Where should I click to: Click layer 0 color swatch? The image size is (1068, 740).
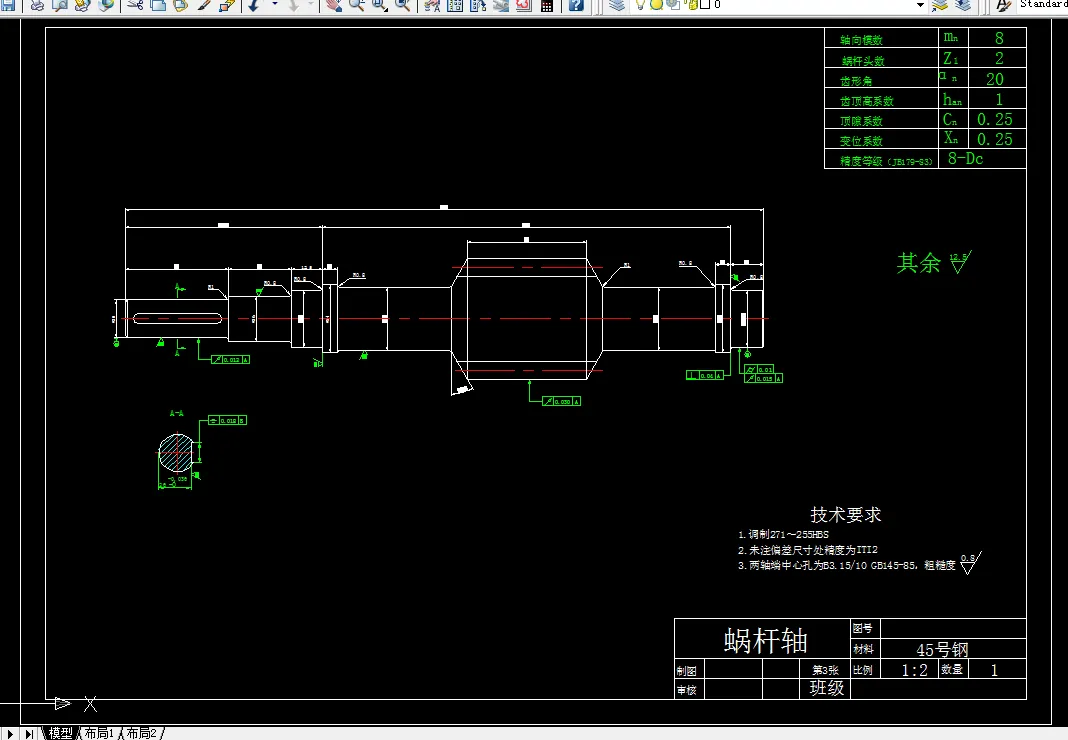click(706, 4)
